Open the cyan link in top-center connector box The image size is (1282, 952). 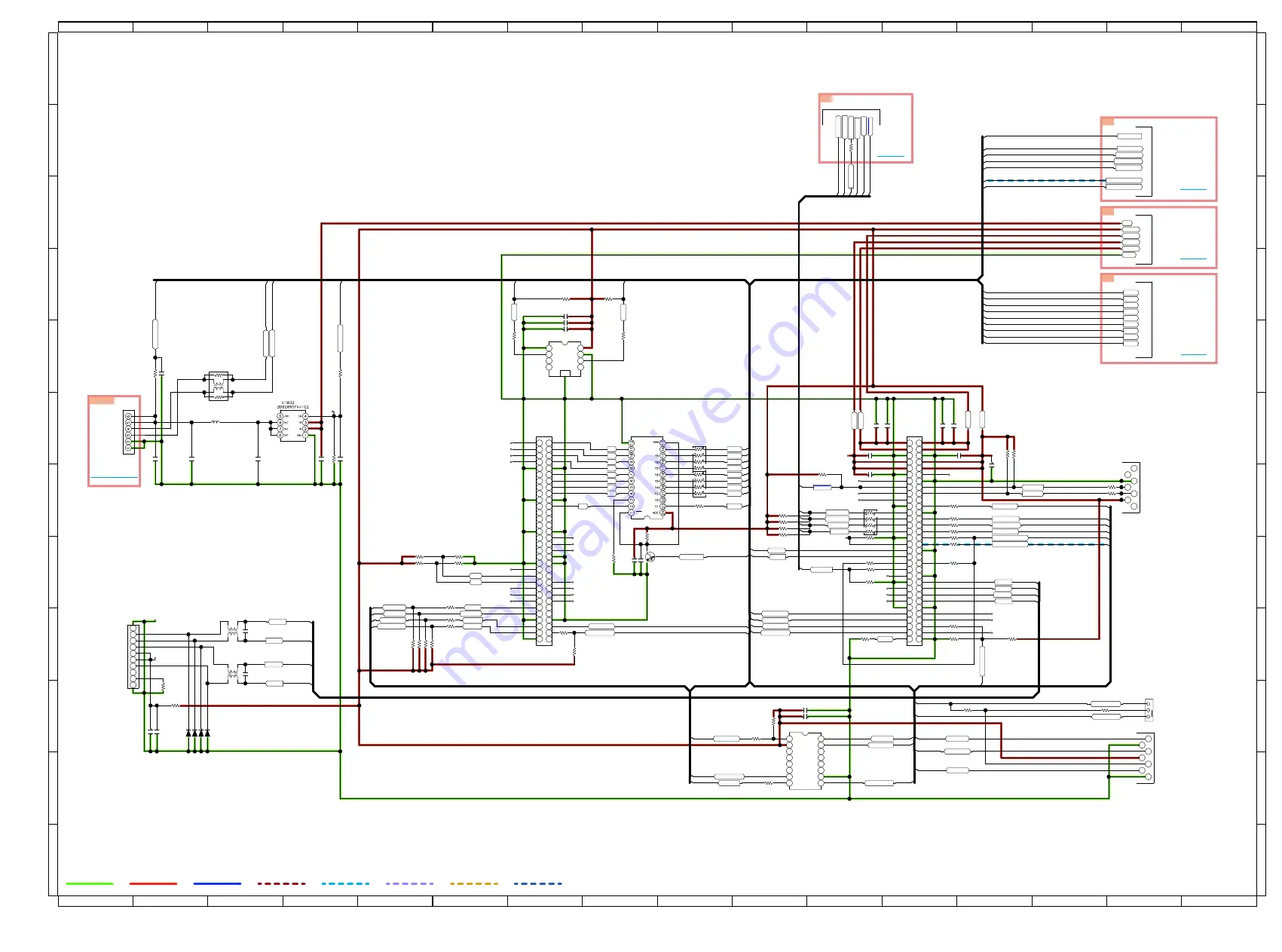[890, 156]
